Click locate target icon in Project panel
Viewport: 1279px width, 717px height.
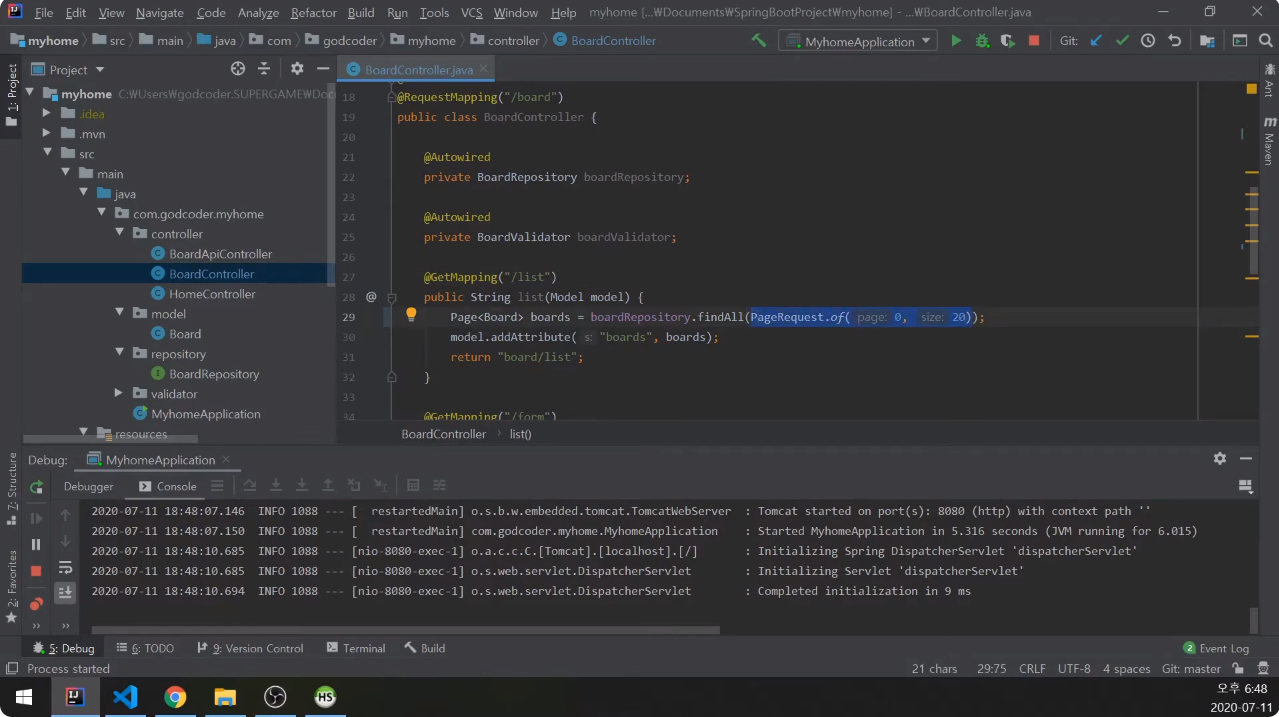[x=238, y=69]
